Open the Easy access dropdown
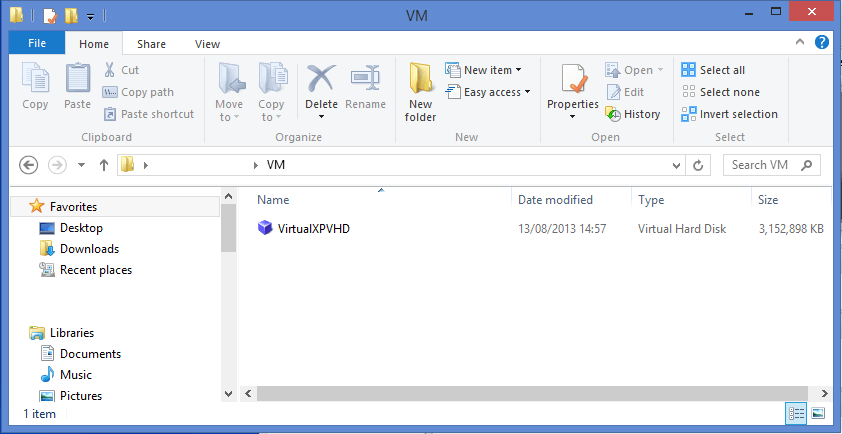This screenshot has width=842, height=434. pyautogui.click(x=496, y=92)
